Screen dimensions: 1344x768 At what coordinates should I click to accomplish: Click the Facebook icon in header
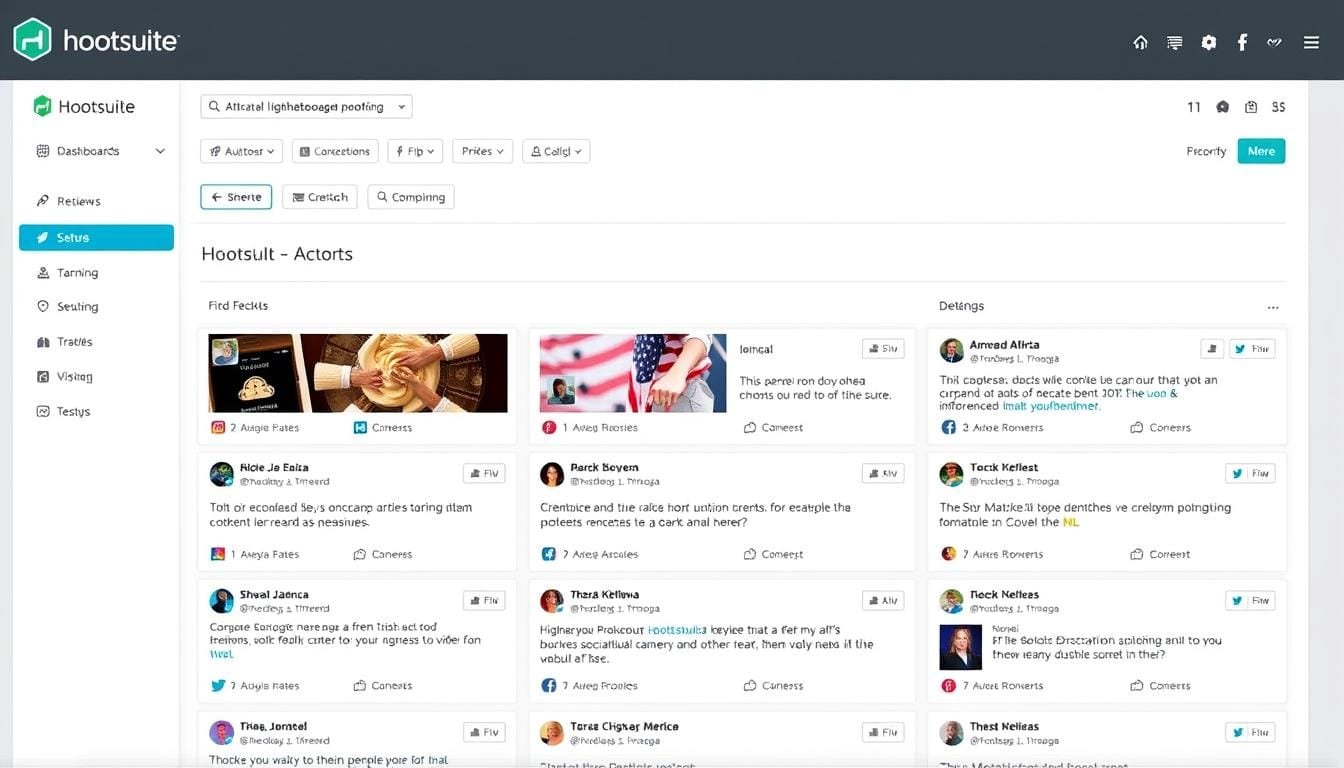[x=1242, y=42]
